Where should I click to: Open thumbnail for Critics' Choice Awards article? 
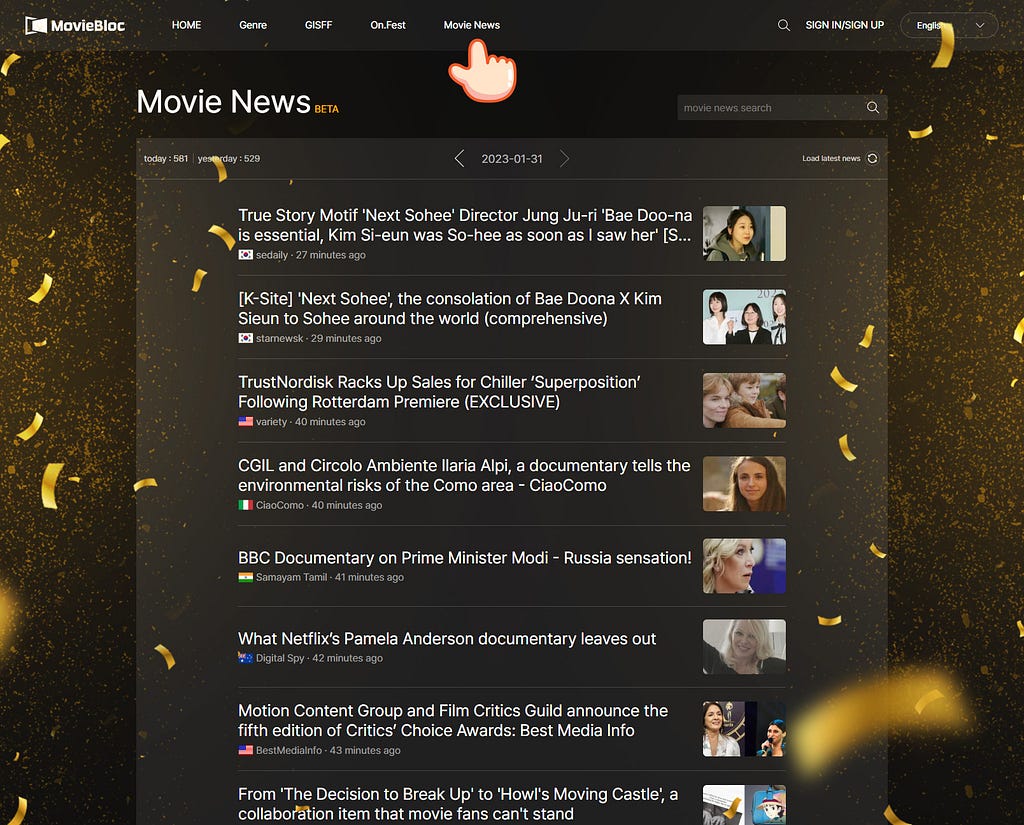pos(744,729)
